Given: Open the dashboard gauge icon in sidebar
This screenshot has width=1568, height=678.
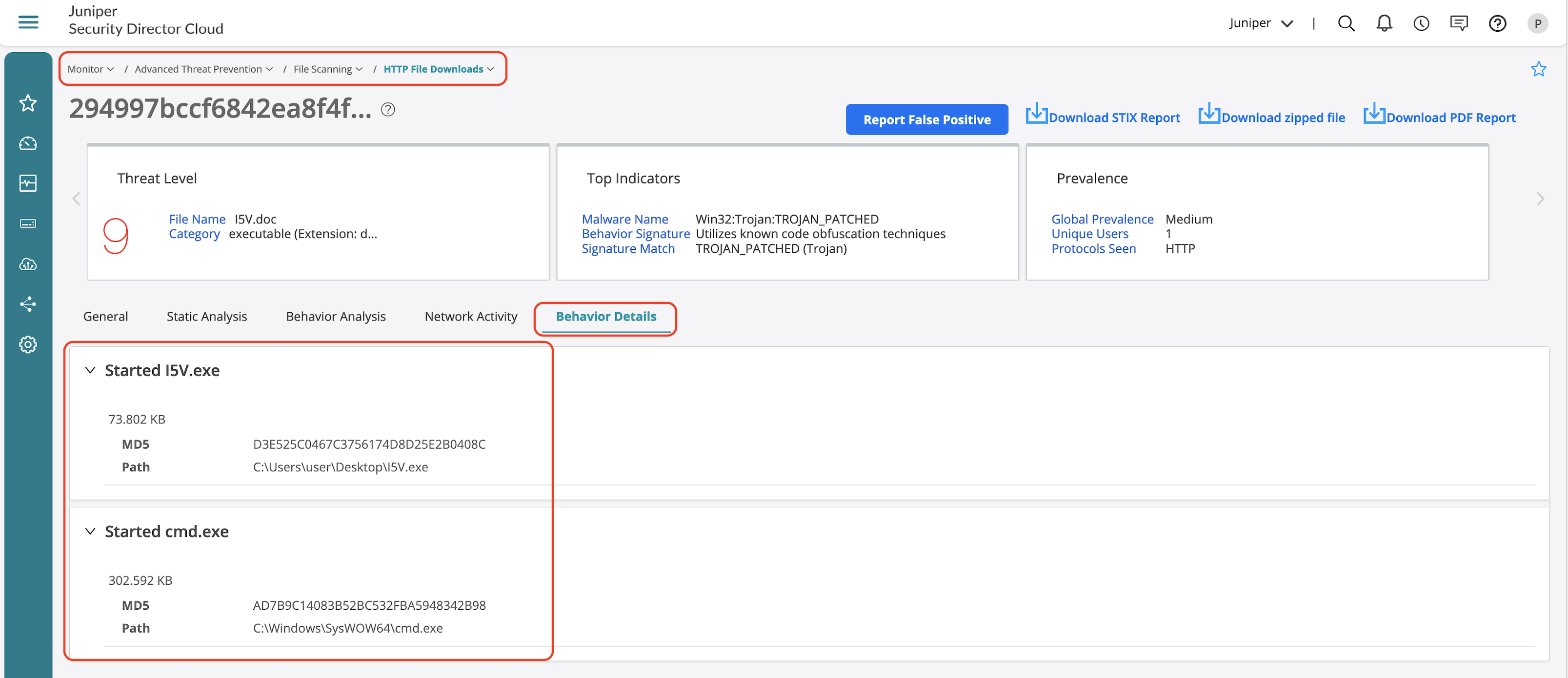Looking at the screenshot, I should coord(28,143).
